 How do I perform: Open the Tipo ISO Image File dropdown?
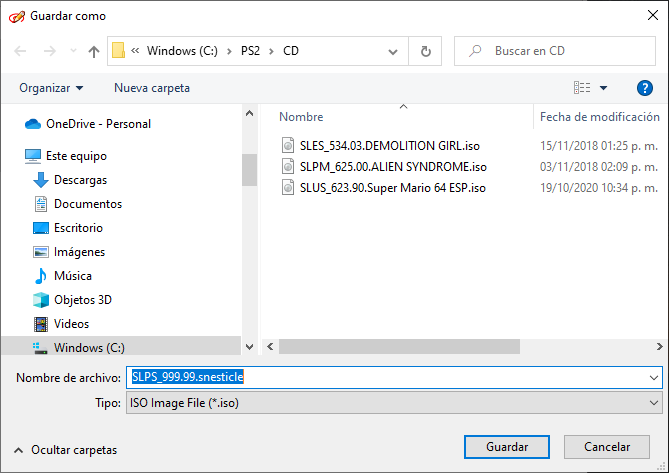coord(394,403)
